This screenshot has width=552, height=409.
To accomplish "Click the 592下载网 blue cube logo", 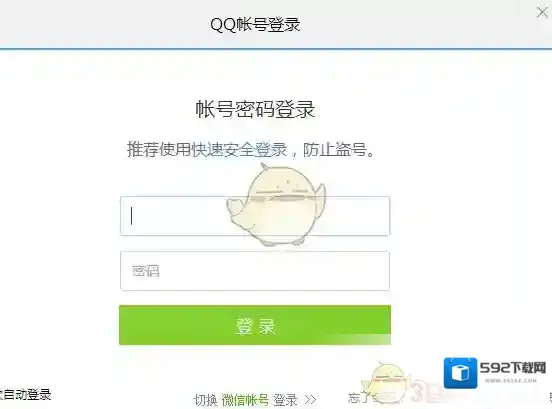I will 460,373.
